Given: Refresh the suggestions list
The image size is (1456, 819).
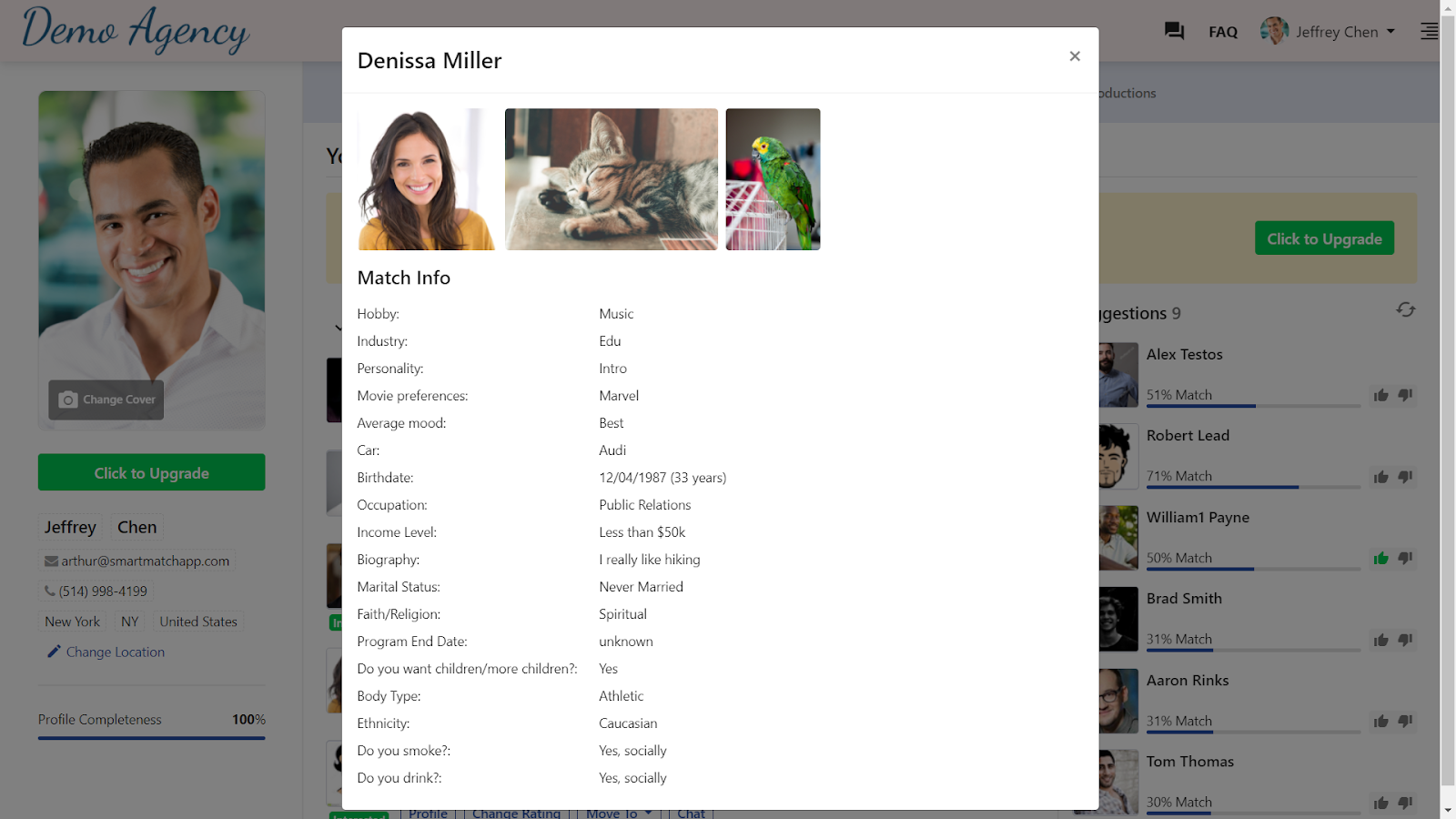Looking at the screenshot, I should pos(1405,310).
